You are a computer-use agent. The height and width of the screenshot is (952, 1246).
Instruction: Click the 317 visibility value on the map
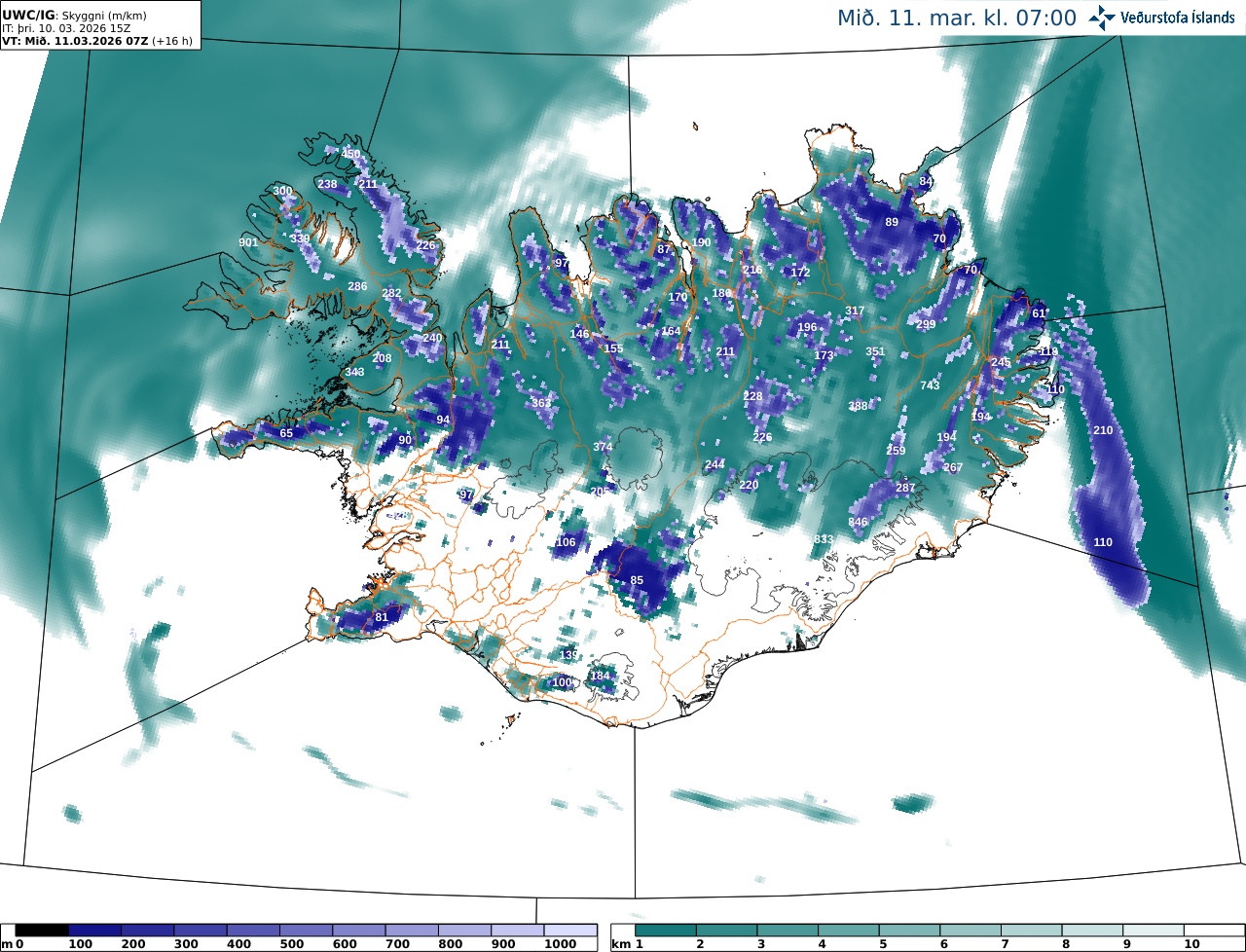click(x=855, y=311)
